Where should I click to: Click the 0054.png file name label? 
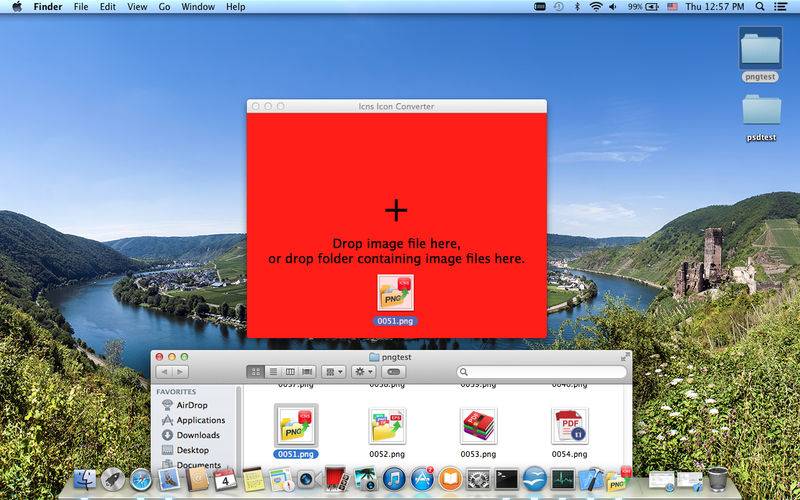coord(569,454)
